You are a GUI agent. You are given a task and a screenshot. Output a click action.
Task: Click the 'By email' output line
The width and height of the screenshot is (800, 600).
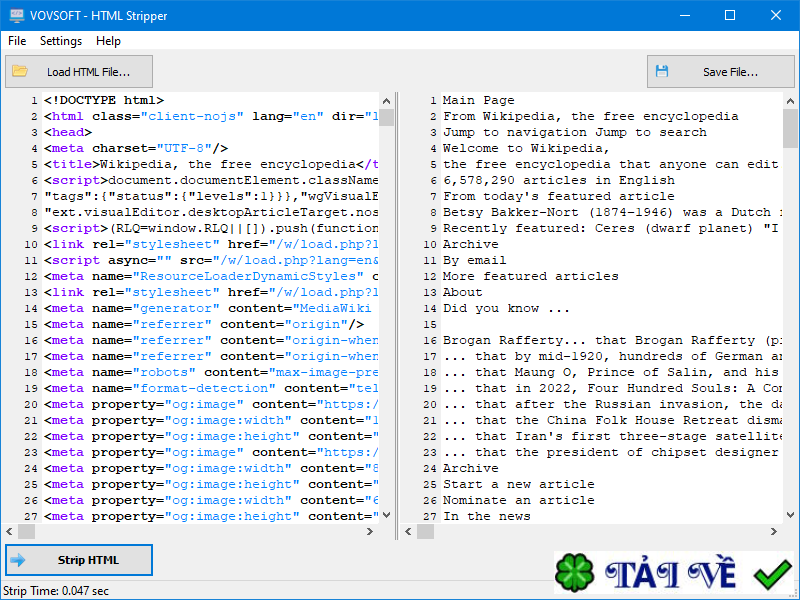(474, 261)
